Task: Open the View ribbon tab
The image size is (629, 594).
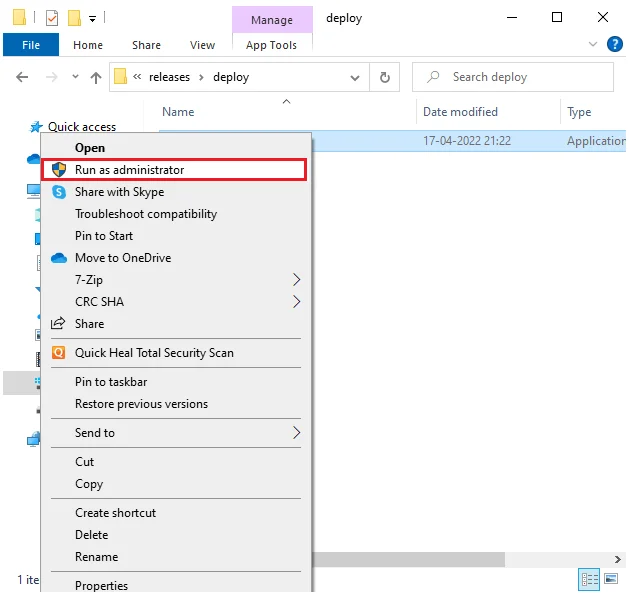Action: tap(203, 45)
